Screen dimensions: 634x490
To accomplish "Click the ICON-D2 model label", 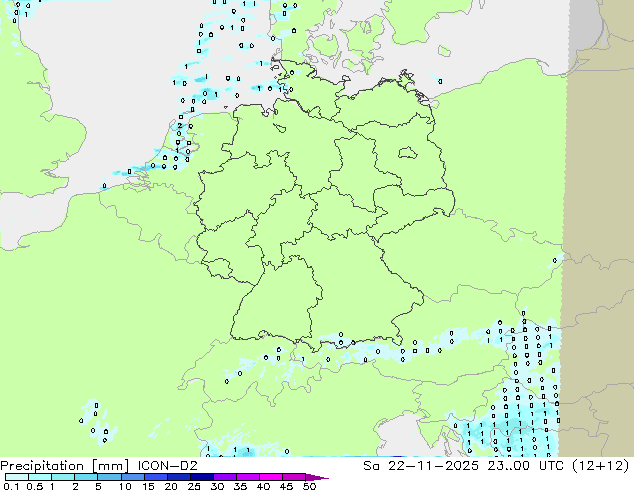I will tap(167, 466).
